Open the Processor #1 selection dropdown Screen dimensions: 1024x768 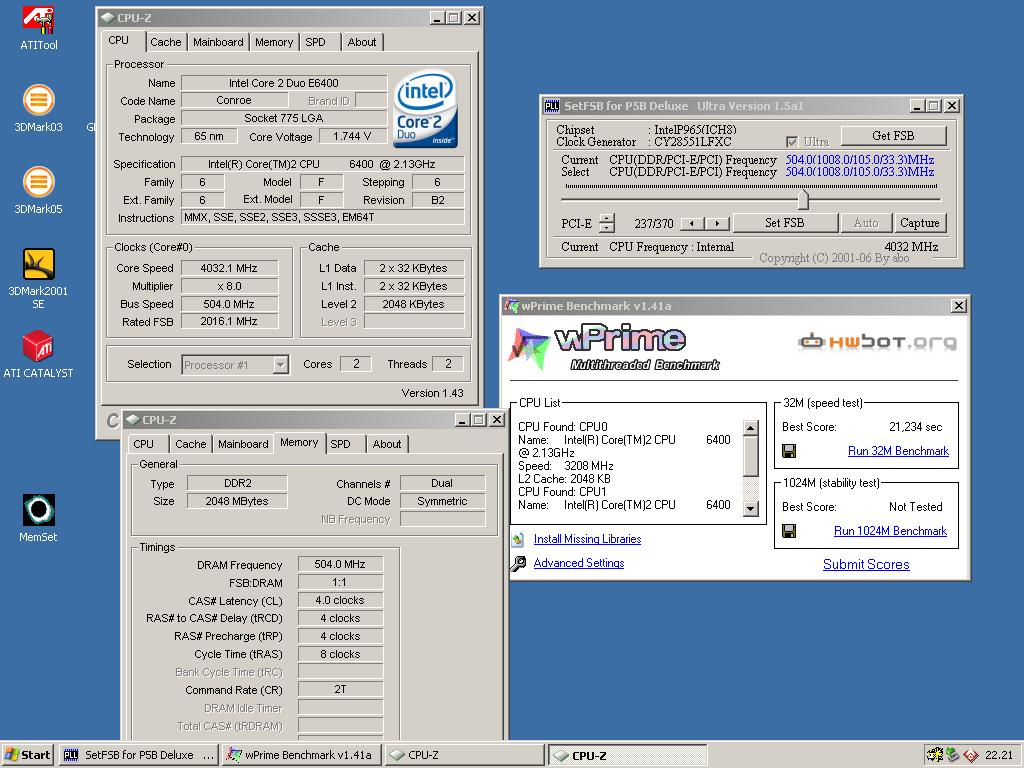coord(281,364)
